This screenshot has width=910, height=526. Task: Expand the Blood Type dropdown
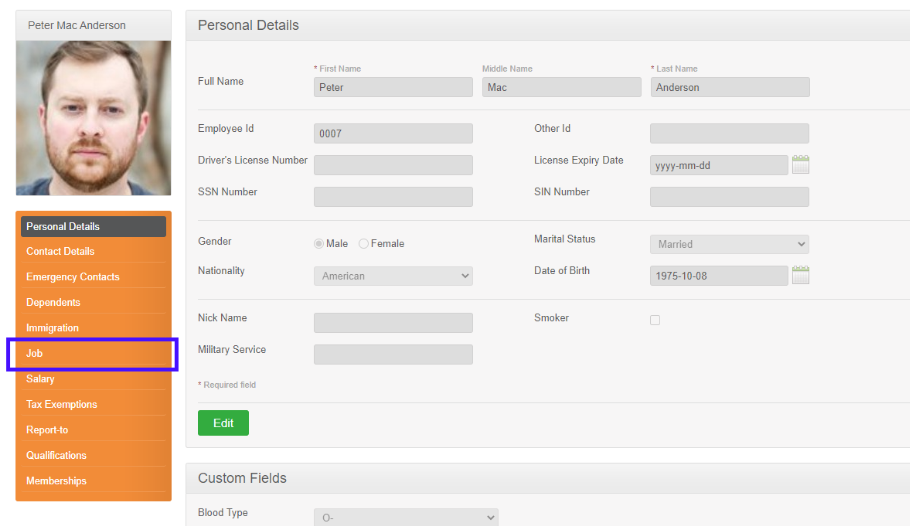[x=406, y=517]
